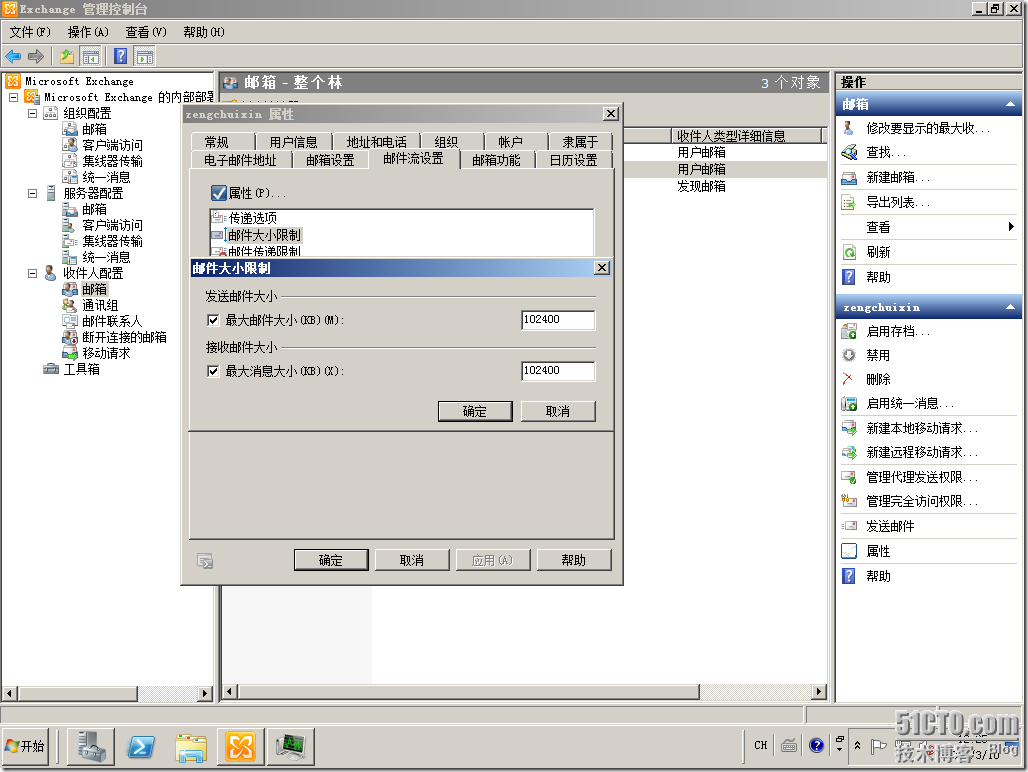
Task: Click the 禁用 disable icon
Action: click(849, 355)
